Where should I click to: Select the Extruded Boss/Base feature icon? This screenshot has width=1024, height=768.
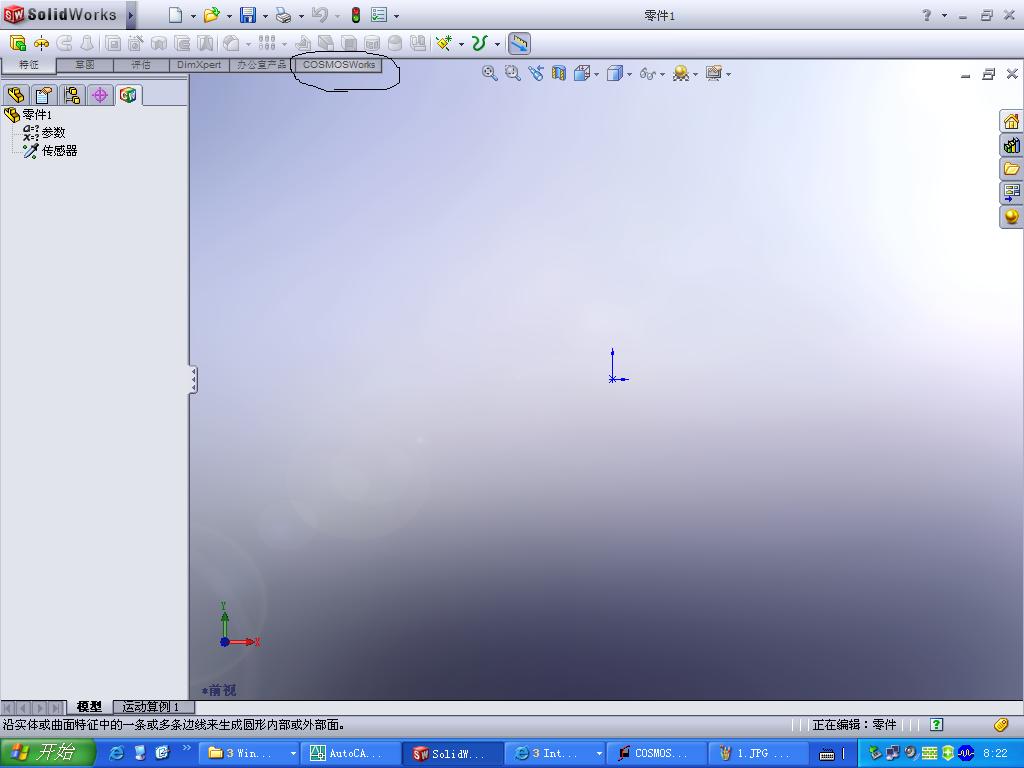[x=18, y=44]
